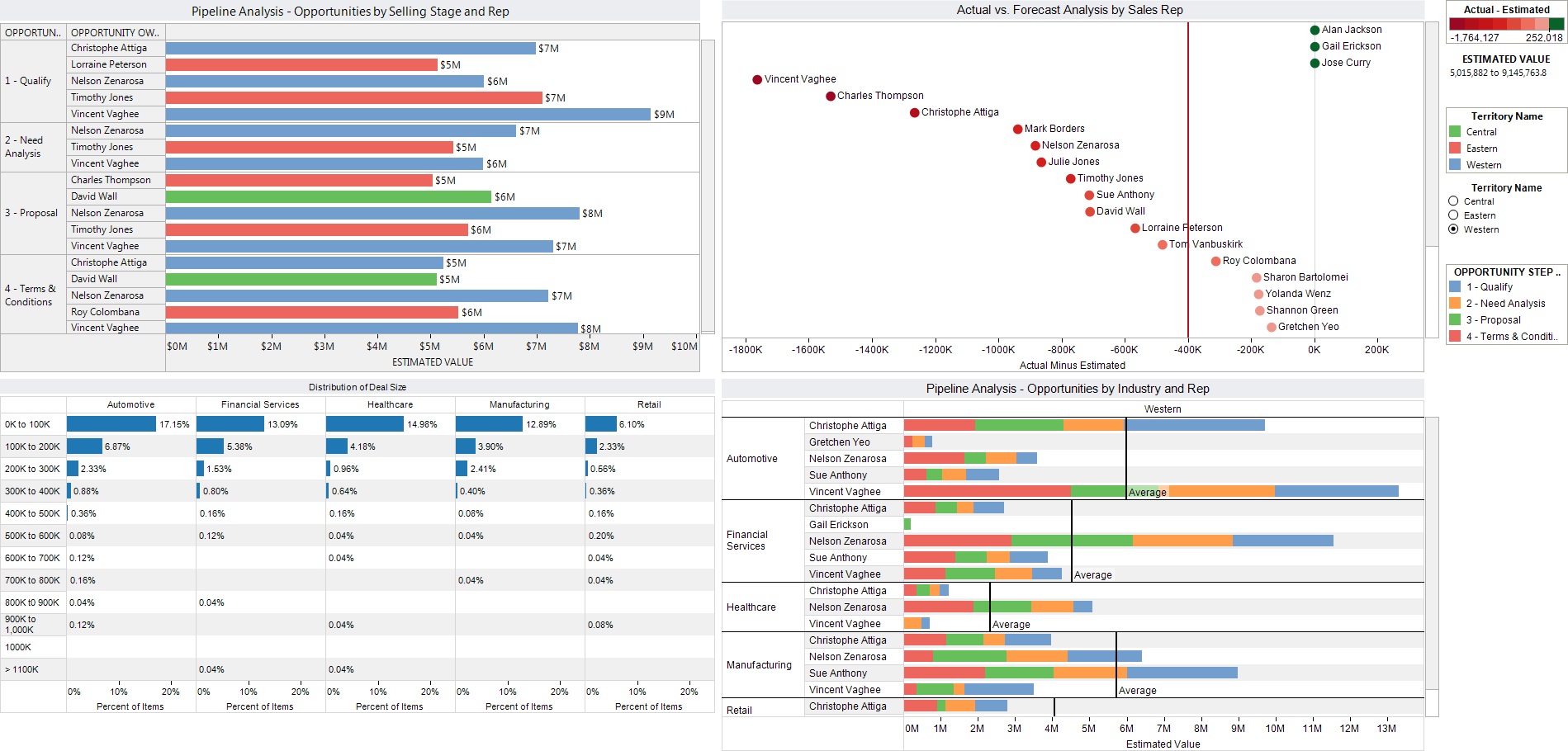Image resolution: width=1568 pixels, height=751 pixels.
Task: Click the OPPORTUN.. column header
Action: coord(33,33)
